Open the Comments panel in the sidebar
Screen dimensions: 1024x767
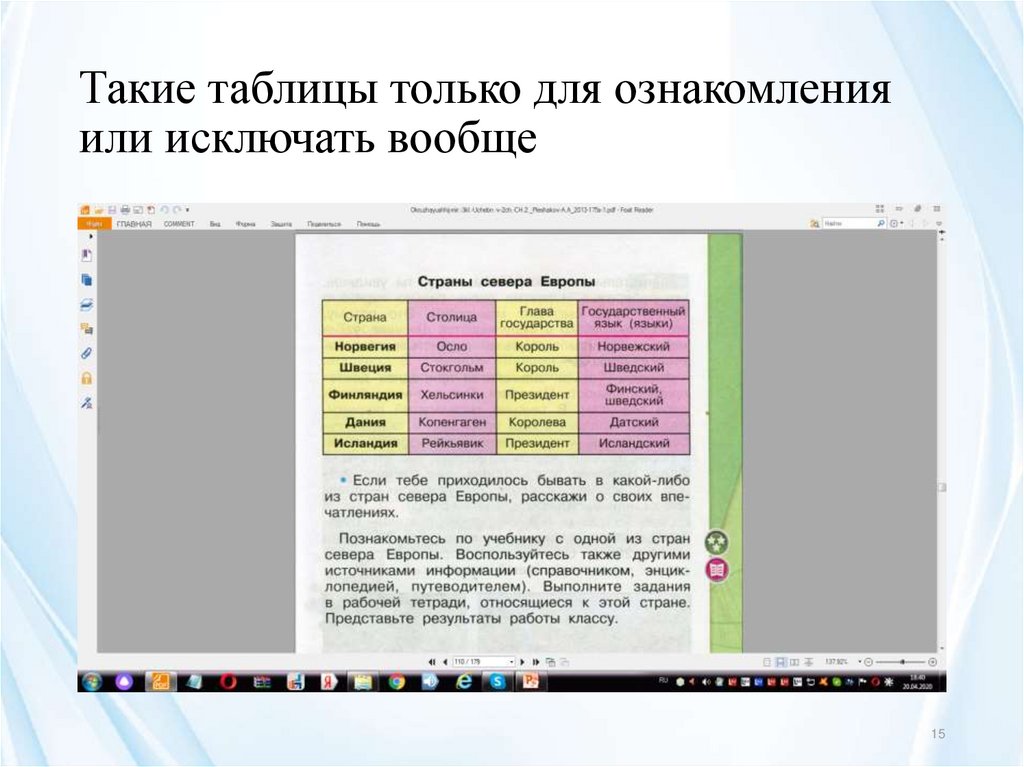pos(87,329)
